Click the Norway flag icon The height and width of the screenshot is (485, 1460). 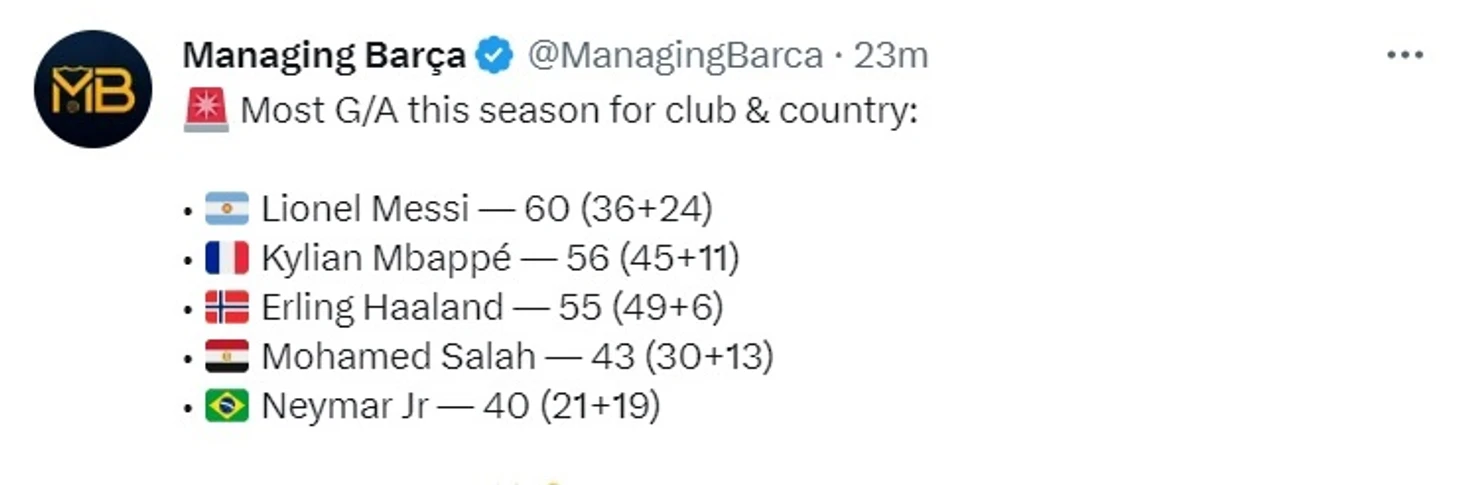227,307
